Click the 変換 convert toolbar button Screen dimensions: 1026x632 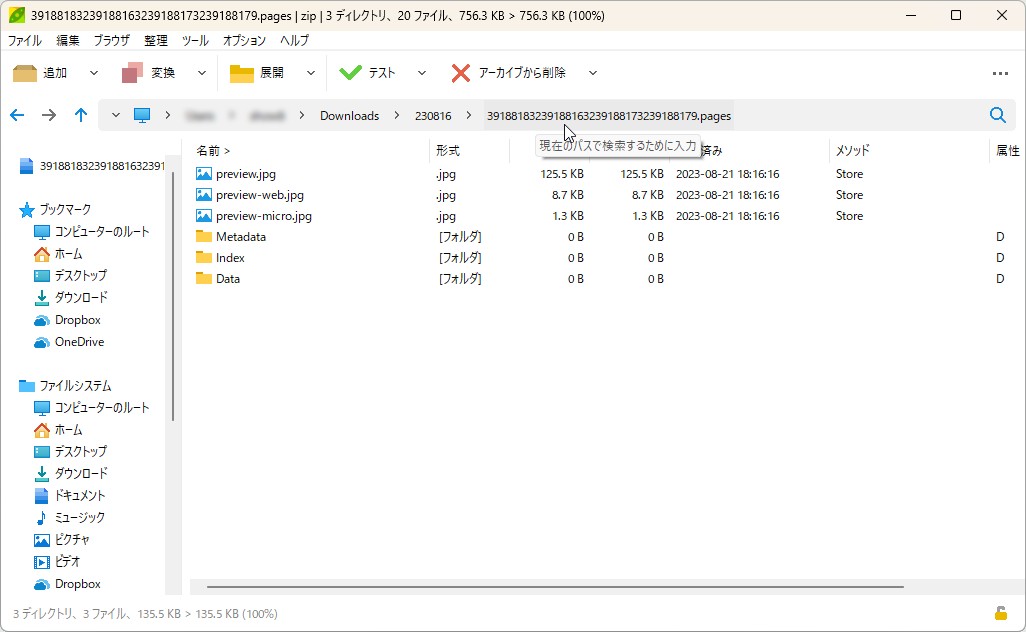point(149,73)
